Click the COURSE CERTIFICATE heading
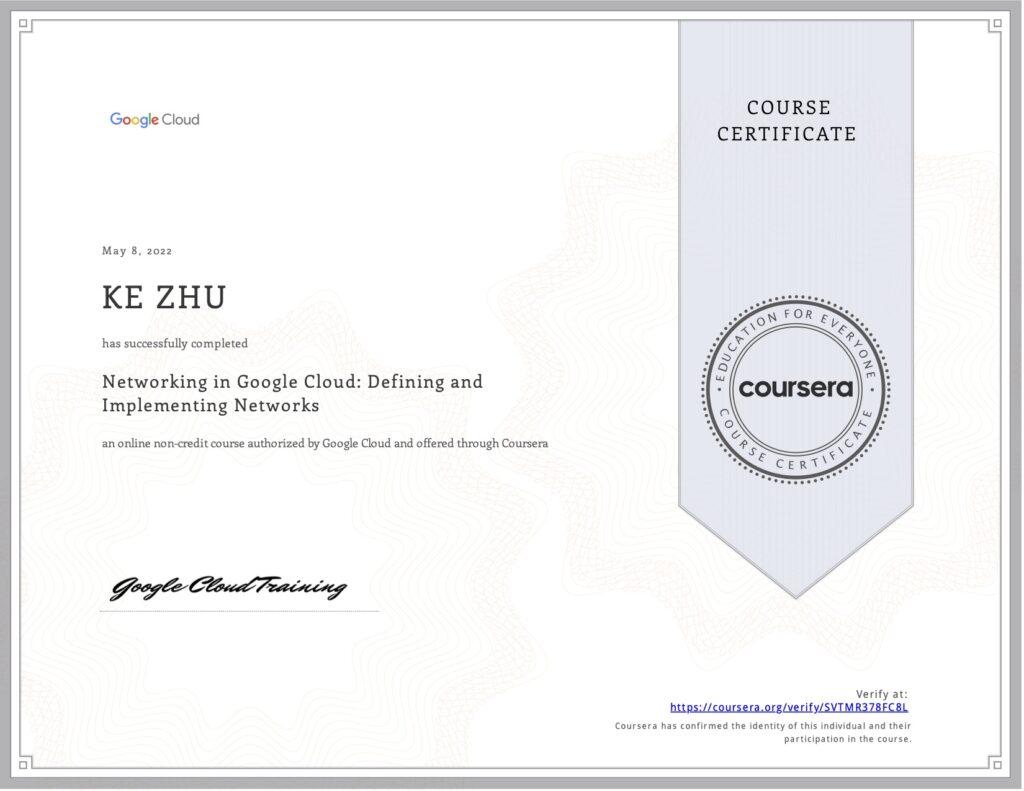This screenshot has height=791, width=1024. click(x=788, y=121)
